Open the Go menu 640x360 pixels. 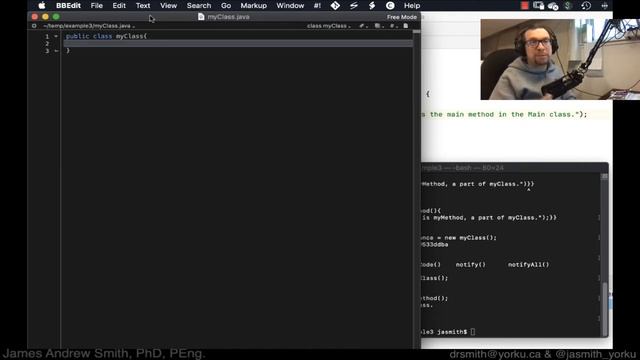226,6
